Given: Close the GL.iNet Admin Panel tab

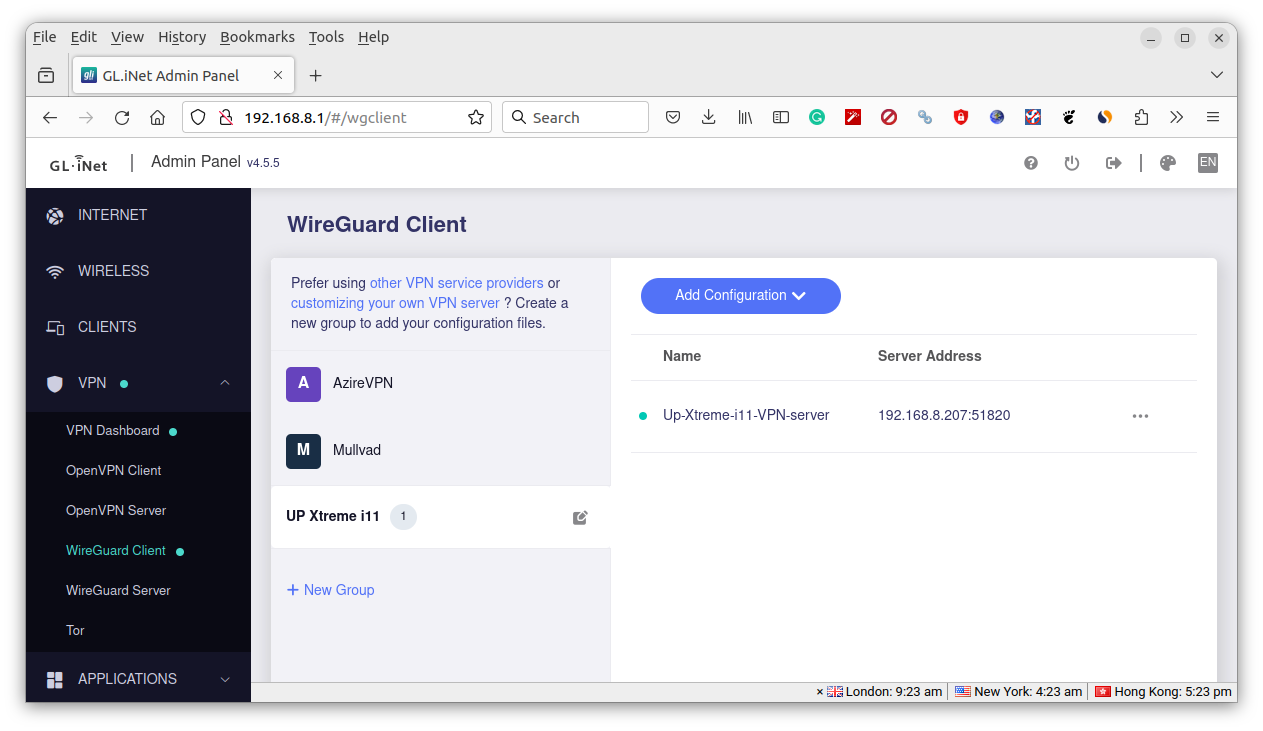Looking at the screenshot, I should (278, 75).
